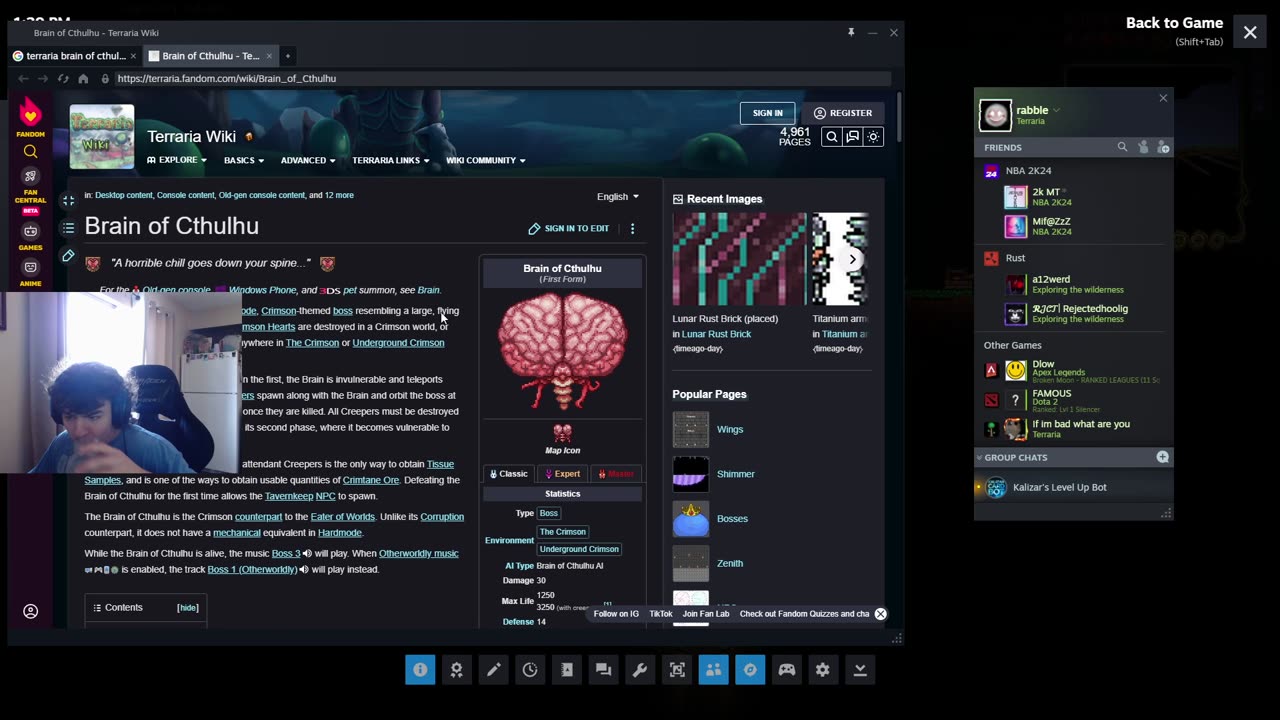Click SIGN IN TO EDIT
The image size is (1280, 720).
[x=569, y=229]
